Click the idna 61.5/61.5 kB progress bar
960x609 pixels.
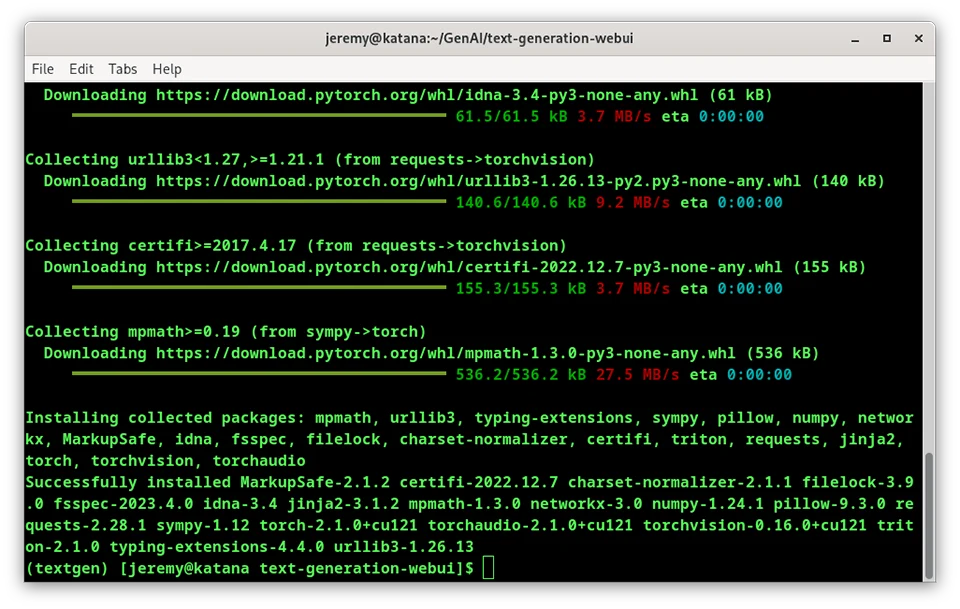click(x=259, y=115)
